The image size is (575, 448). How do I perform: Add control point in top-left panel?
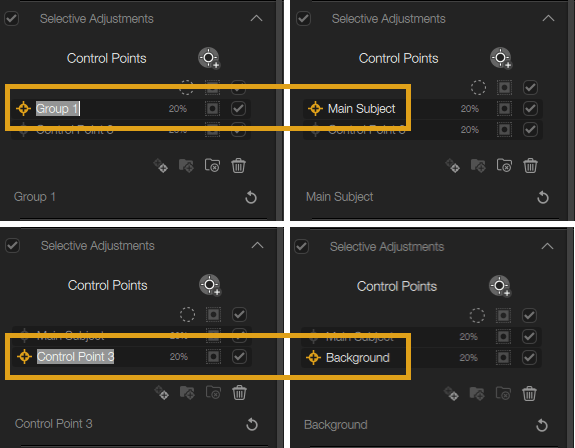(x=209, y=58)
